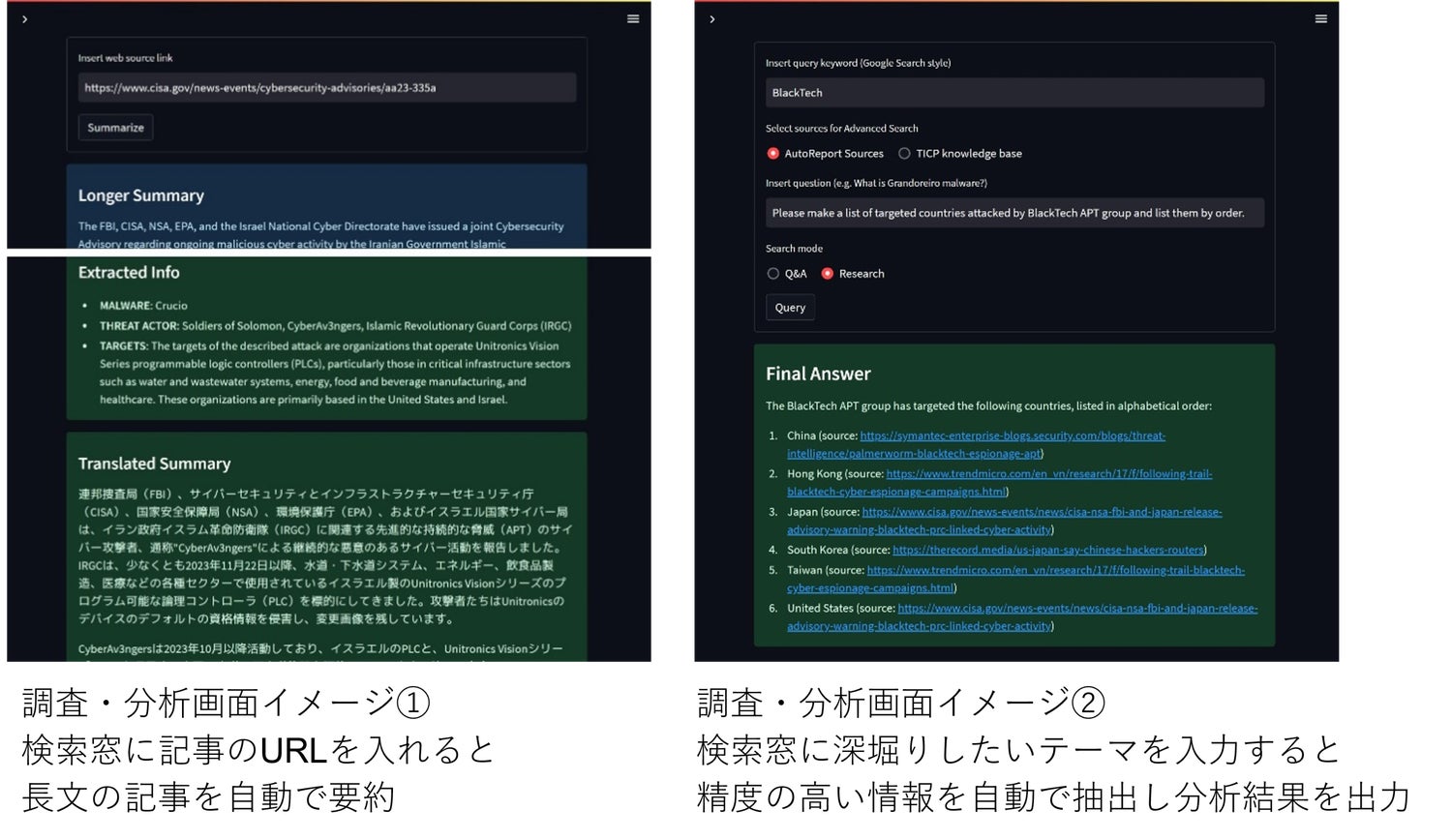Choose Q&A search mode
1452x840 pixels.
(x=773, y=274)
